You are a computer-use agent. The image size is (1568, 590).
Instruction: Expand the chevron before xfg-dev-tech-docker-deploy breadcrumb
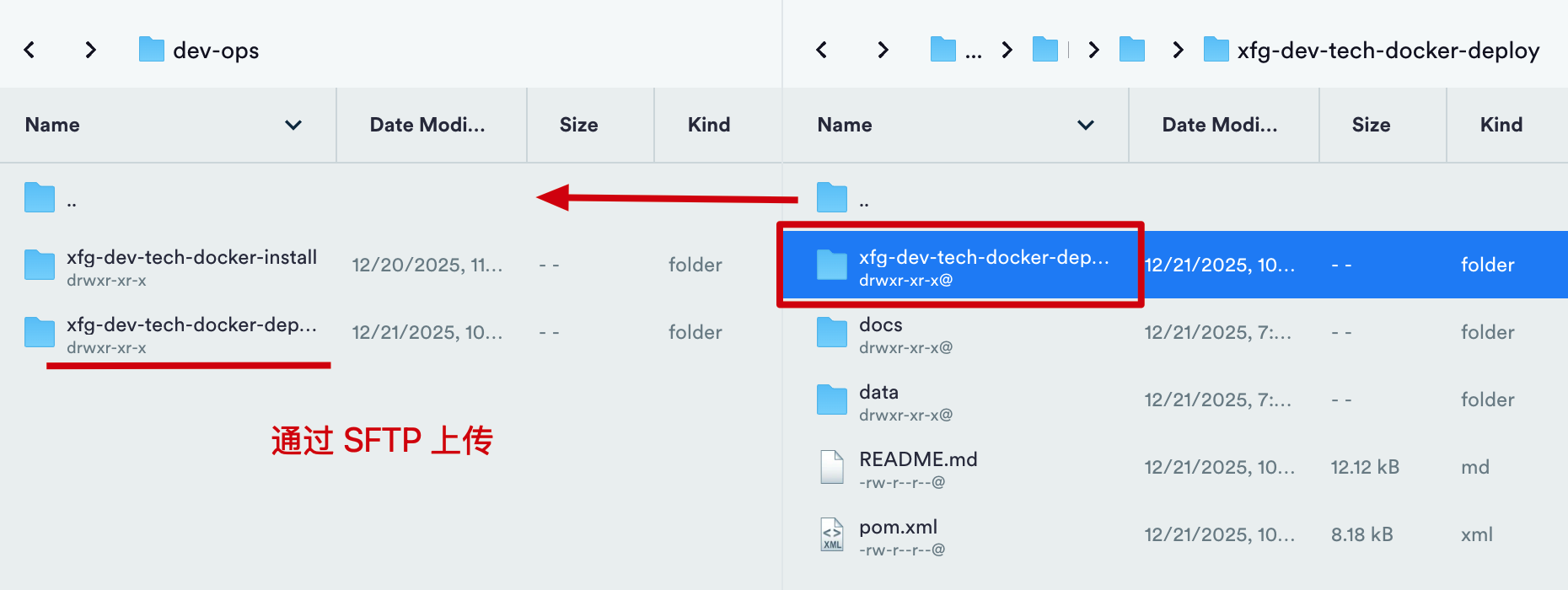point(1178,51)
